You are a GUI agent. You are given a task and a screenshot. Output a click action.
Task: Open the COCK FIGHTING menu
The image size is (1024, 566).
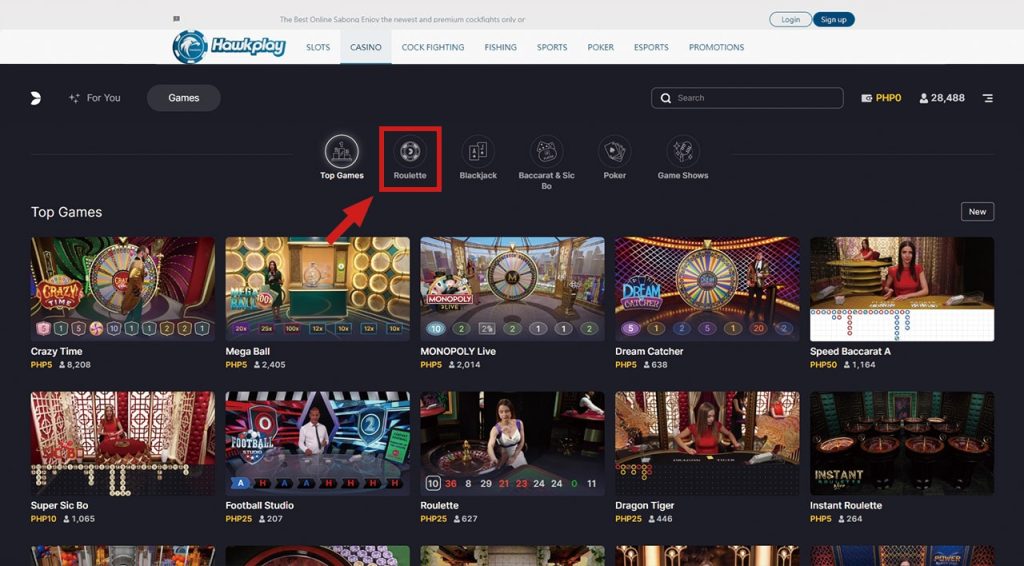tap(433, 47)
